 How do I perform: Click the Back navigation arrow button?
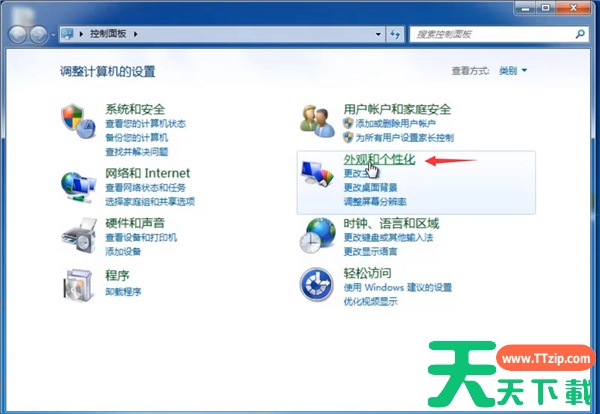click(18, 35)
